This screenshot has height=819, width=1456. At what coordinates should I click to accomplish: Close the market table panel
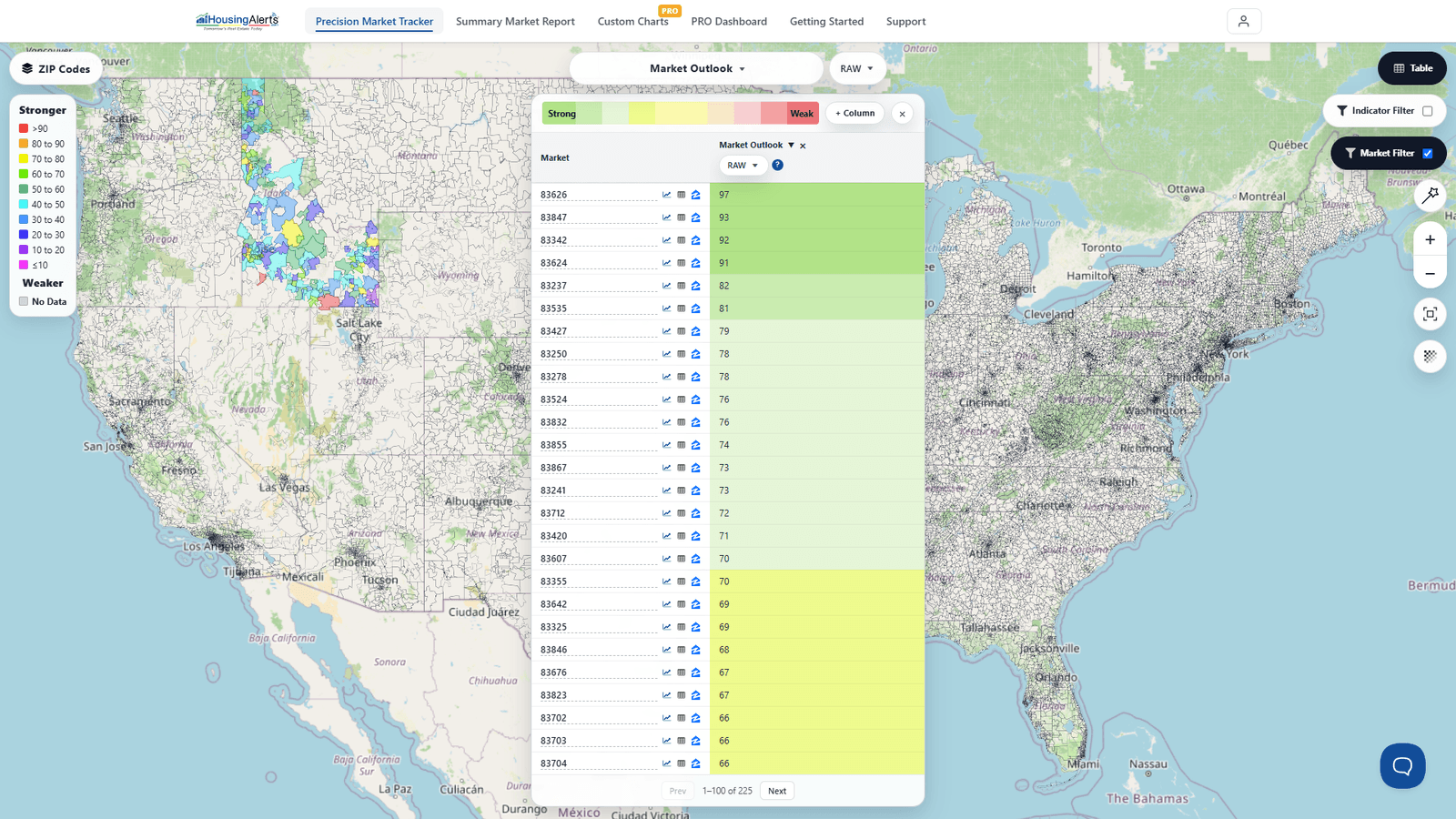click(902, 114)
